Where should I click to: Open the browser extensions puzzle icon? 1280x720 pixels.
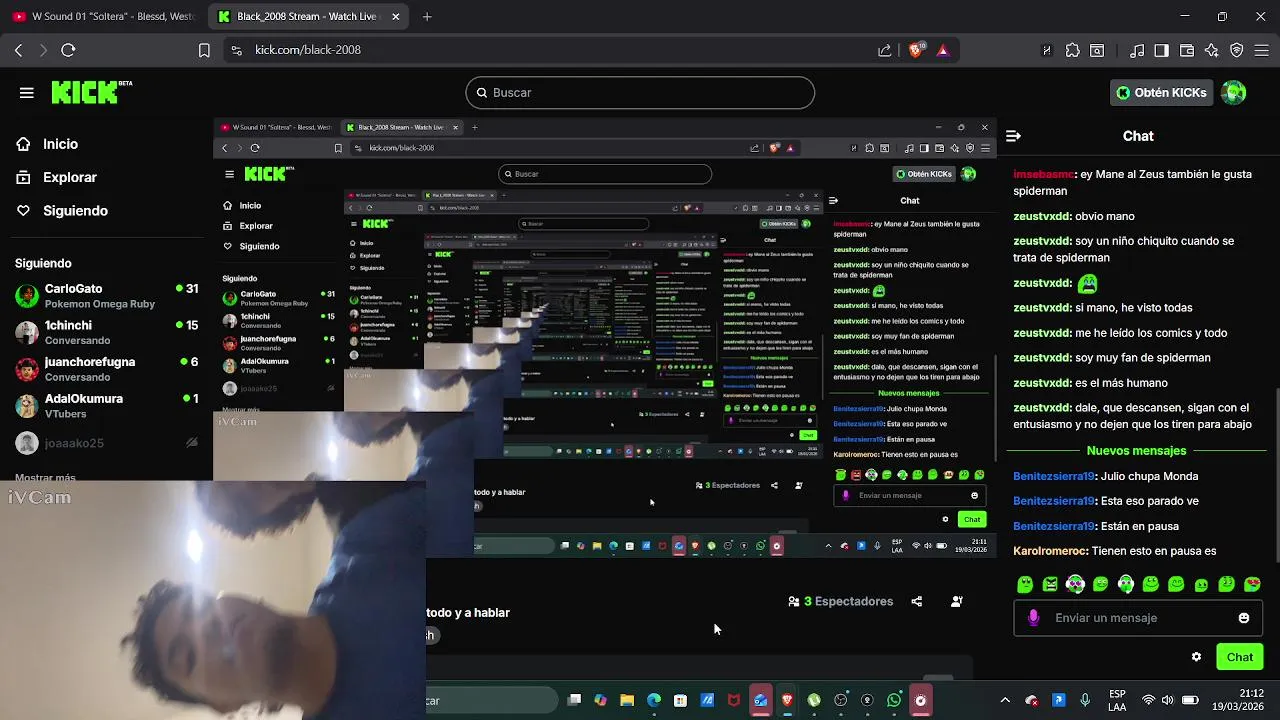(1073, 50)
